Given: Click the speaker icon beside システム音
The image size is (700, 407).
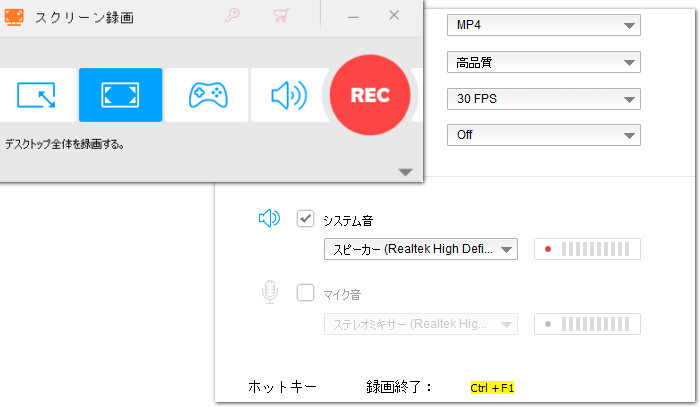Looking at the screenshot, I should point(269,219).
